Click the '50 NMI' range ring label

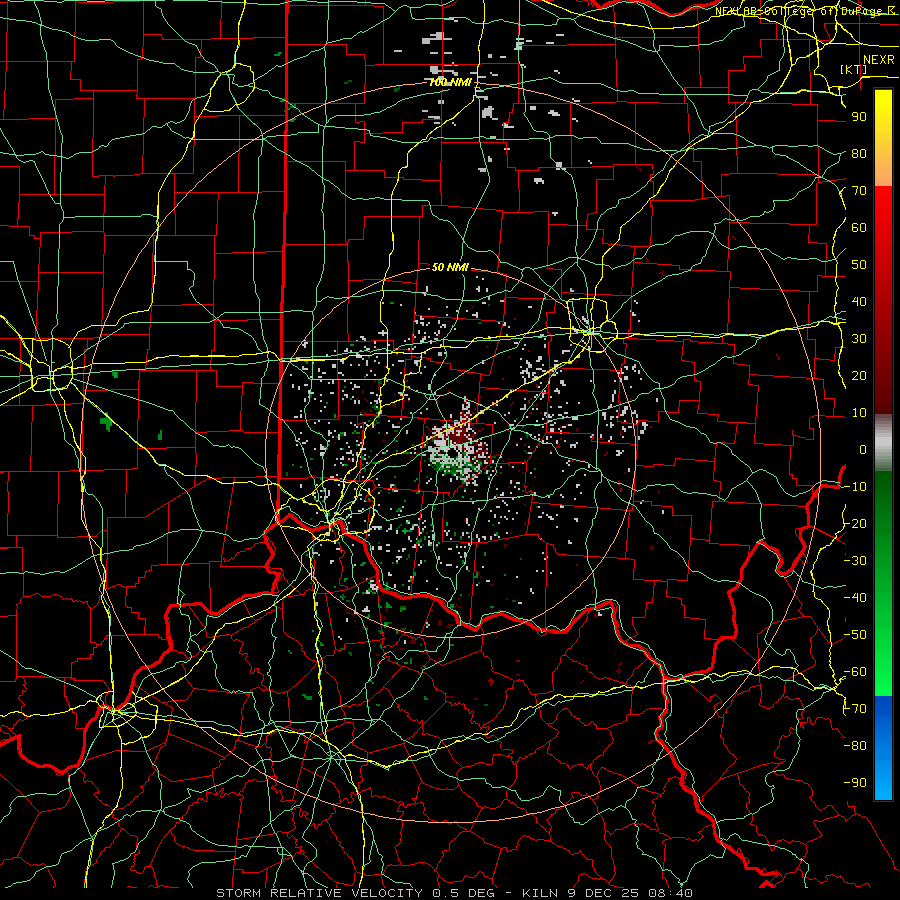(x=451, y=267)
